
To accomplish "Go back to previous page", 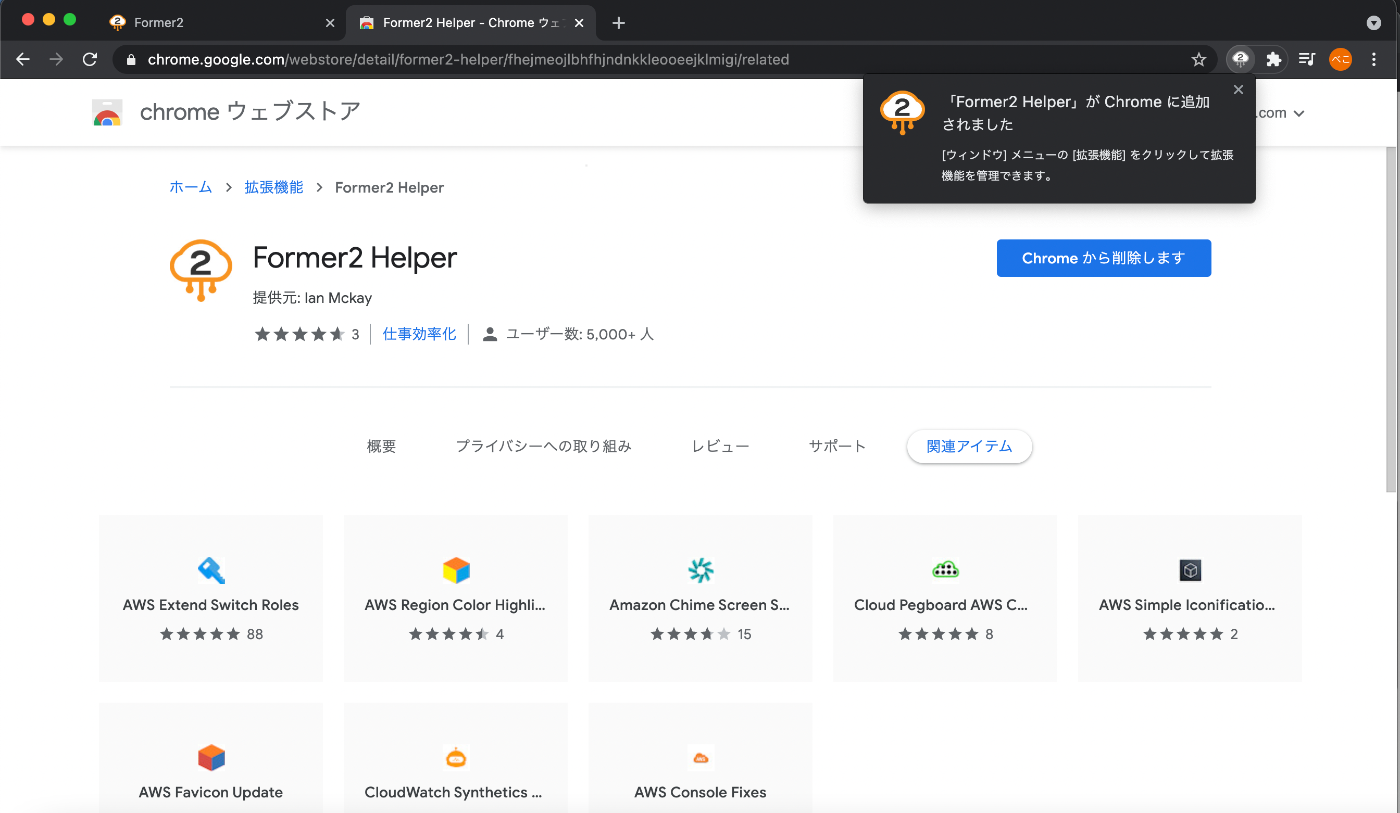I will pos(23,59).
